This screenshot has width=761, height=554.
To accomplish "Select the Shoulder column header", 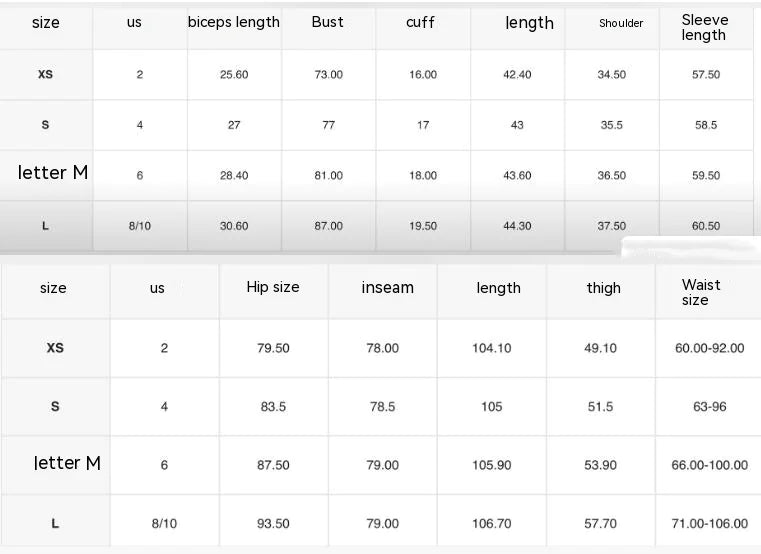I will [621, 23].
